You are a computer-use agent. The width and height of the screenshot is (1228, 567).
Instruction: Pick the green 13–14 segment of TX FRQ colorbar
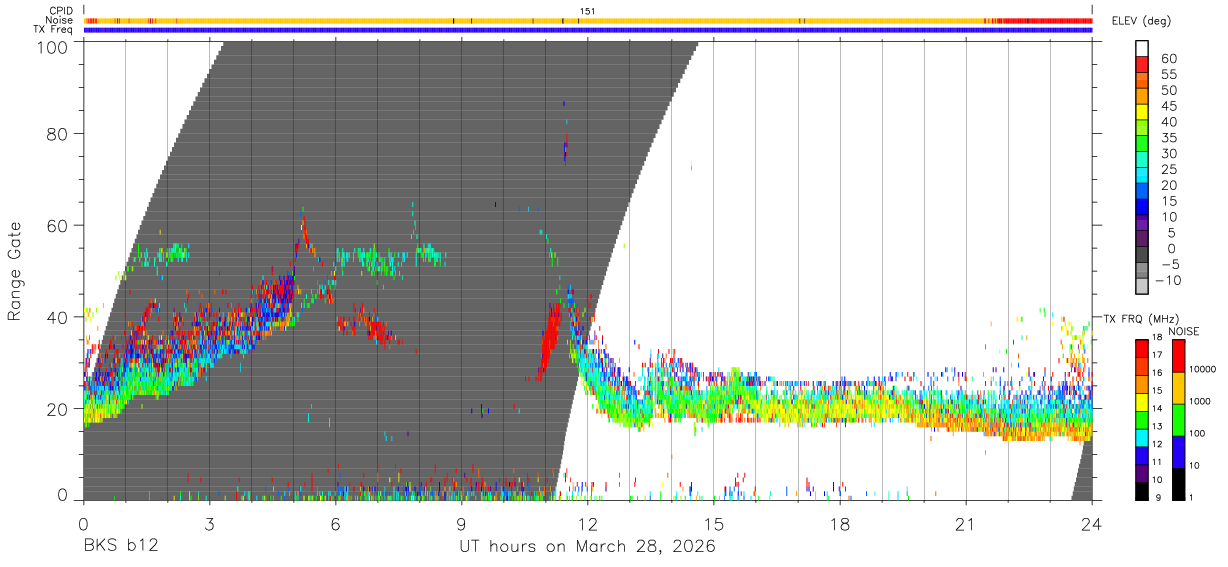tap(1142, 420)
